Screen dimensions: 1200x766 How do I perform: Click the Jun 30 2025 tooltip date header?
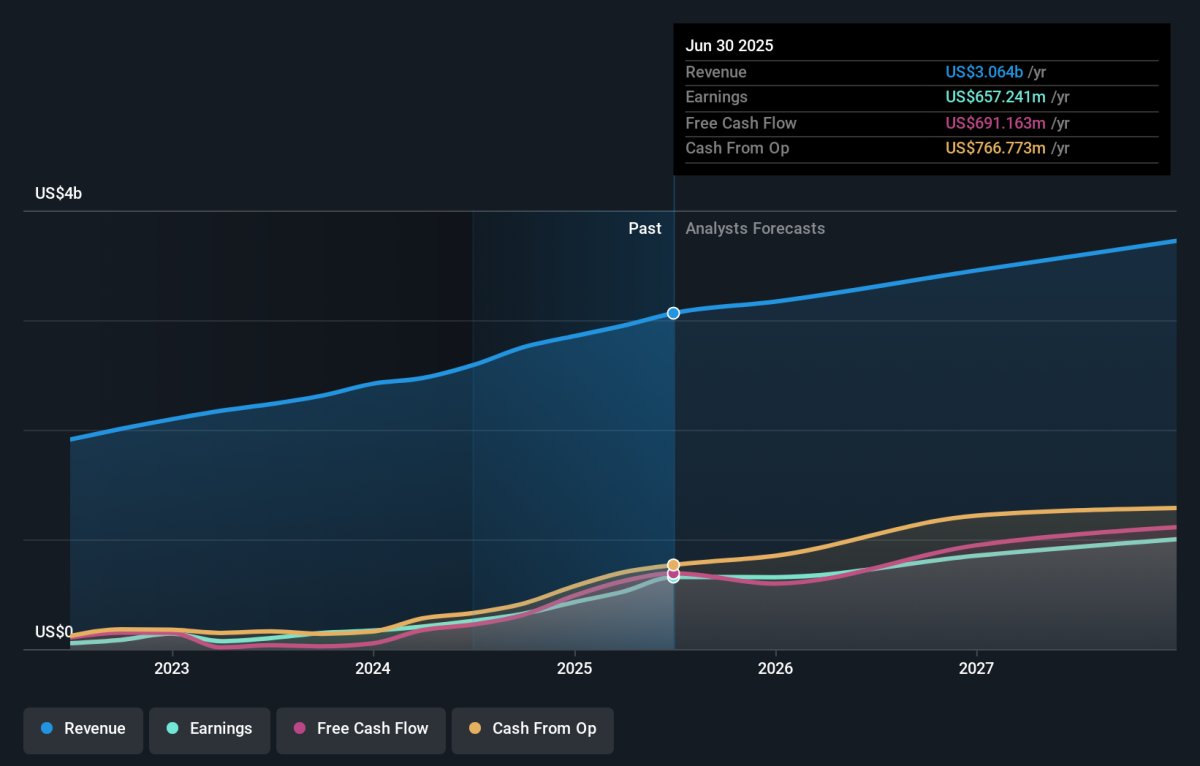point(729,46)
